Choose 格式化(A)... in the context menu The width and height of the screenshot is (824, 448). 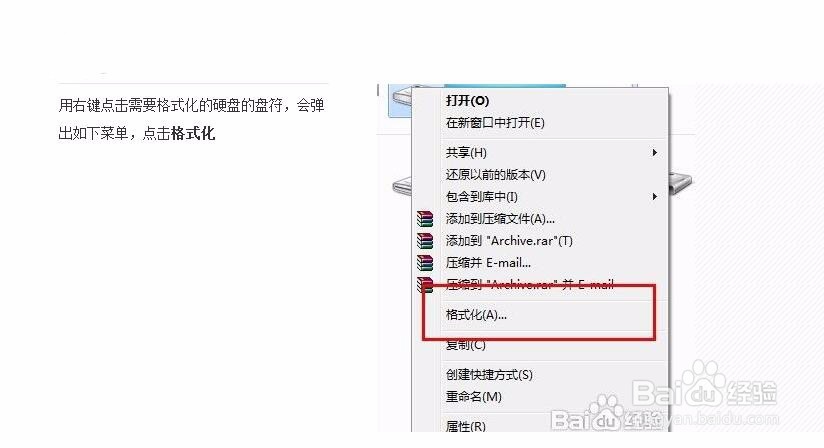(476, 315)
